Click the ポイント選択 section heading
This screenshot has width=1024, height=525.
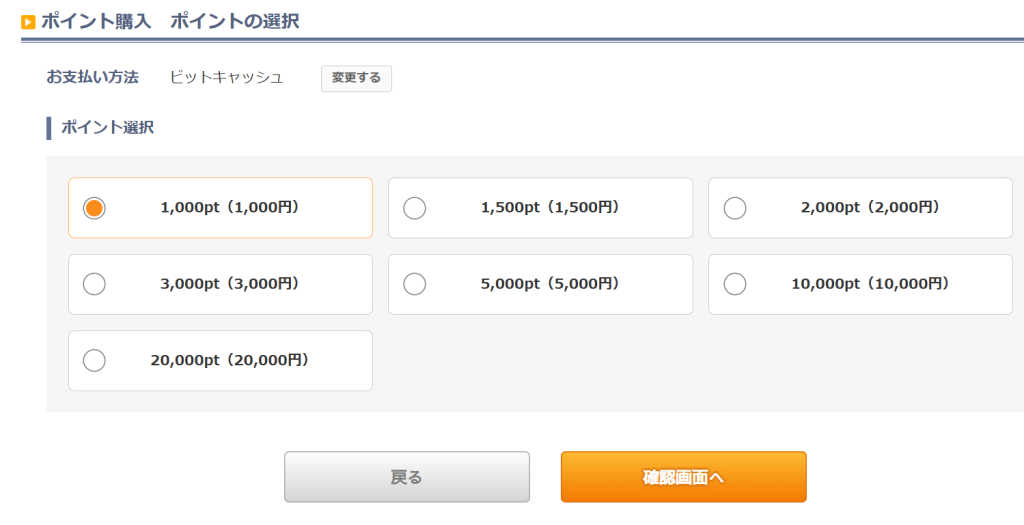(107, 128)
